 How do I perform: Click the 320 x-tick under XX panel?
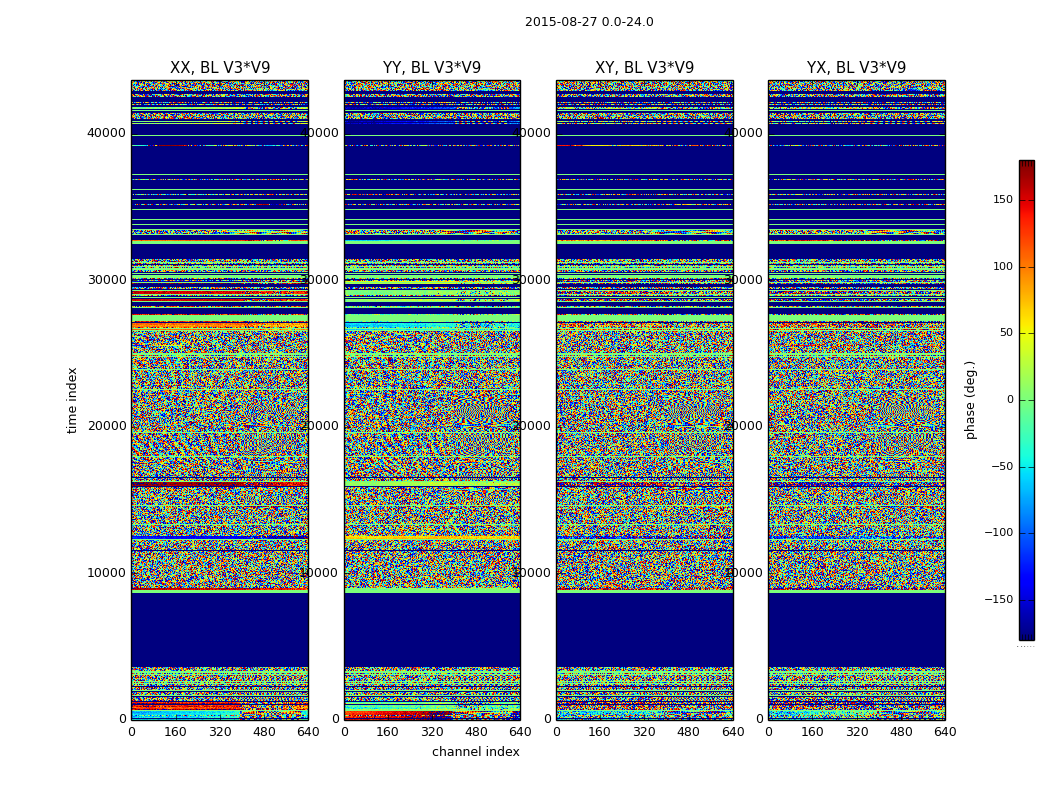point(220,732)
